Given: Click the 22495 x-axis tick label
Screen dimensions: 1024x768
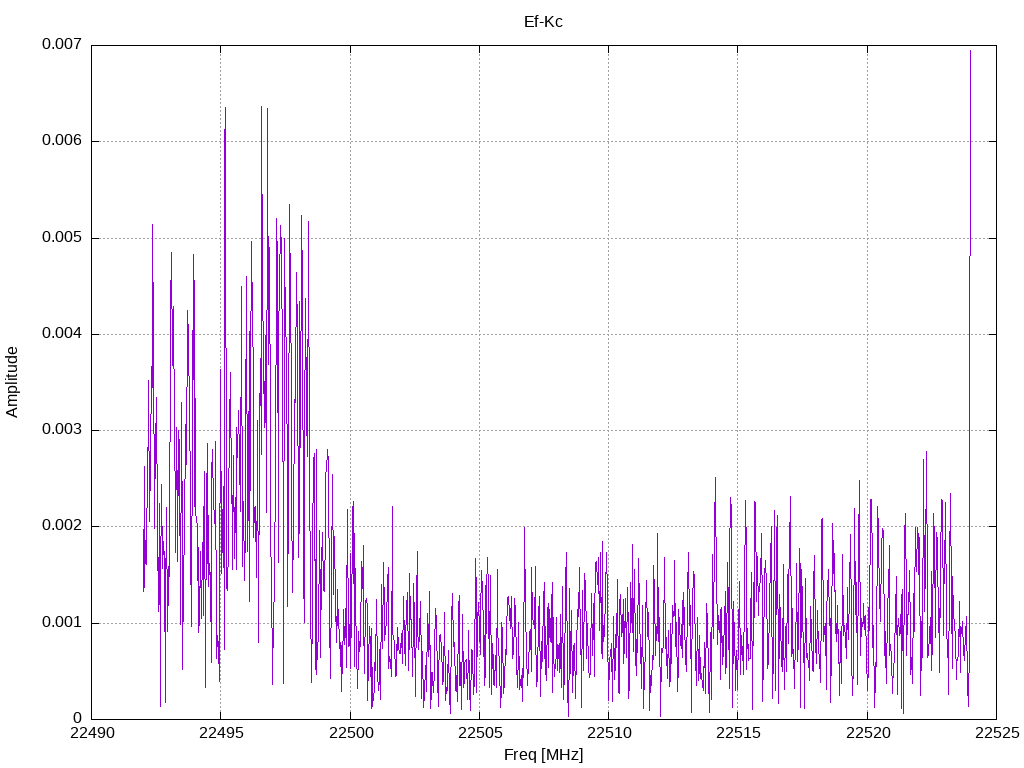Looking at the screenshot, I should (221, 733).
